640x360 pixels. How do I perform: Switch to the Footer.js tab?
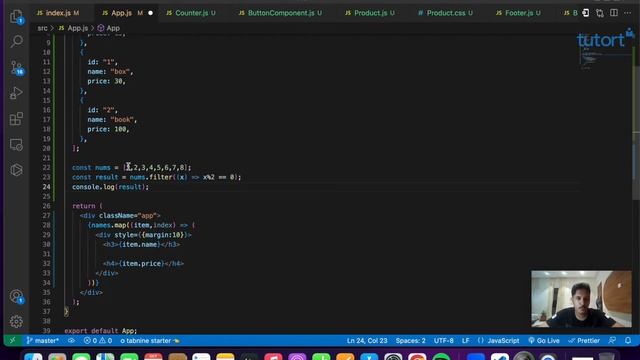coord(518,13)
